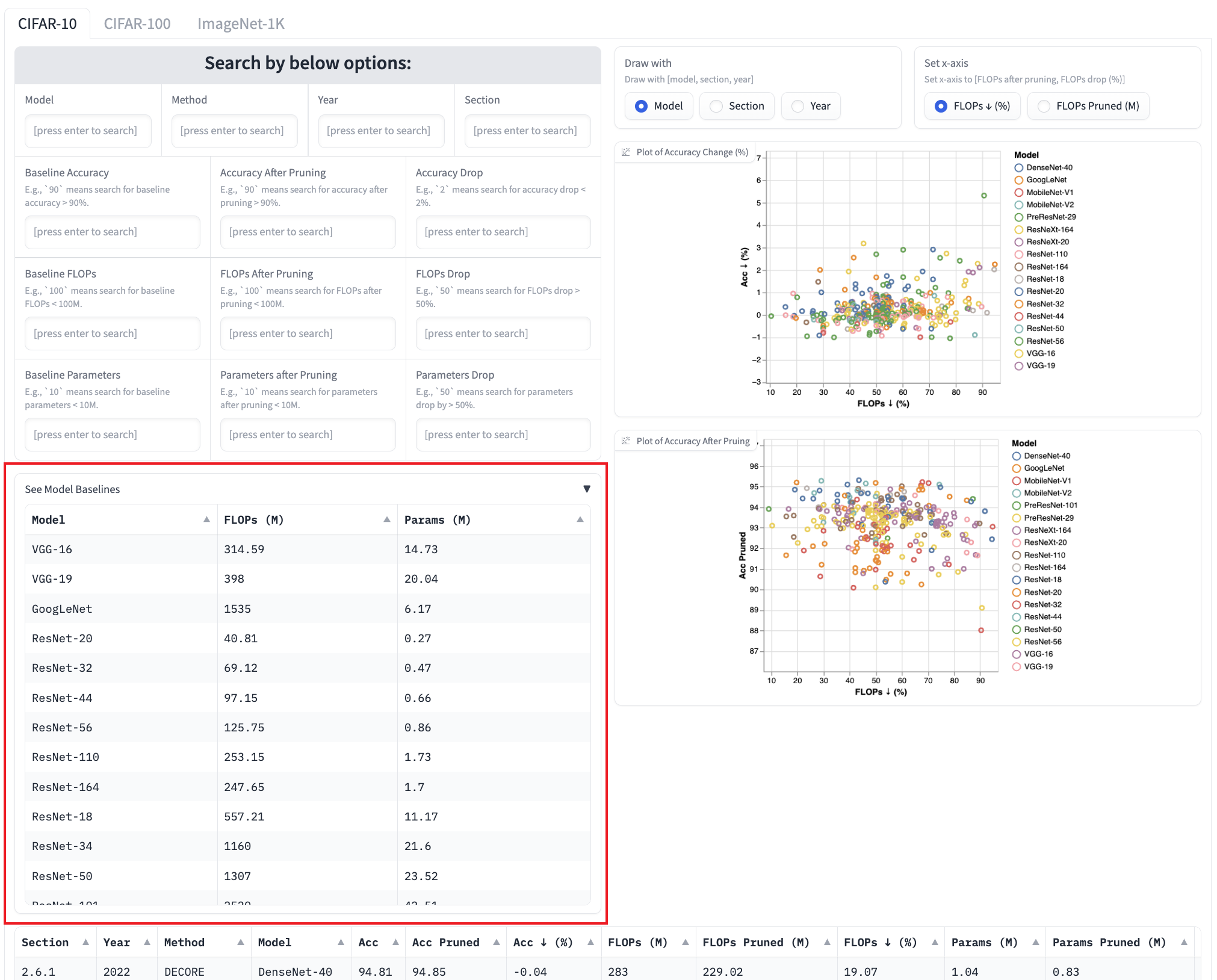Click the DenseNet-40 cell in results table

[x=302, y=972]
